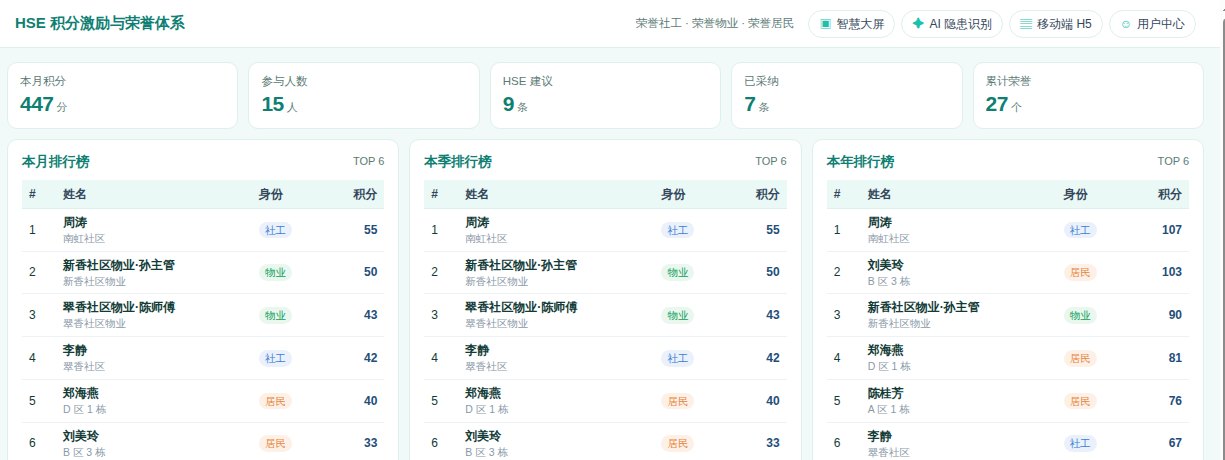Open the HSE 建议 stat card
Screen dimensions: 1225x460
pos(605,95)
